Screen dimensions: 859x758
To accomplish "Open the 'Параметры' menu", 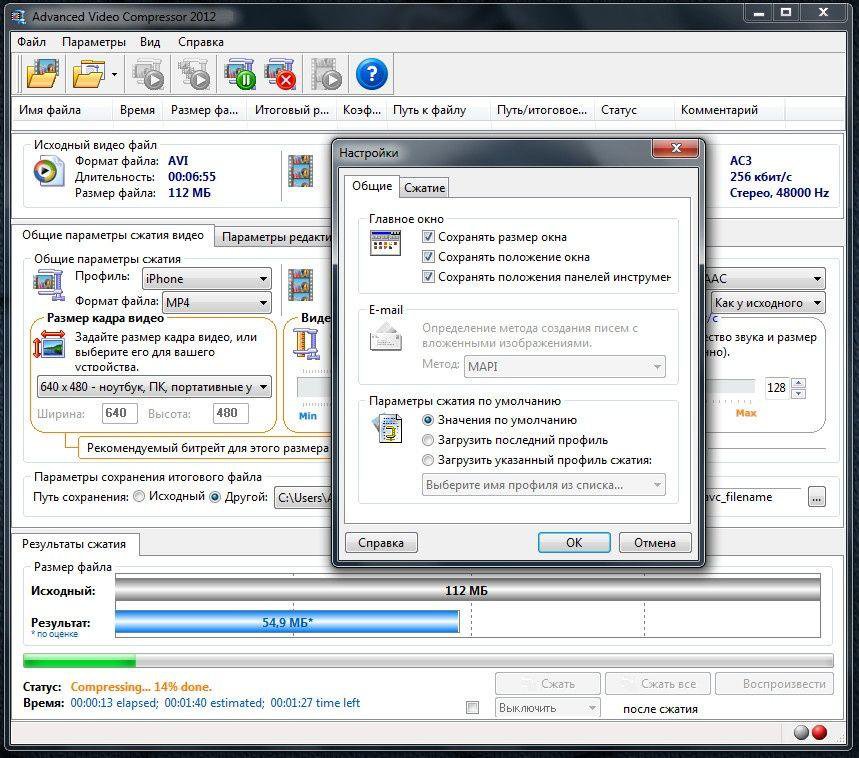I will pos(93,42).
